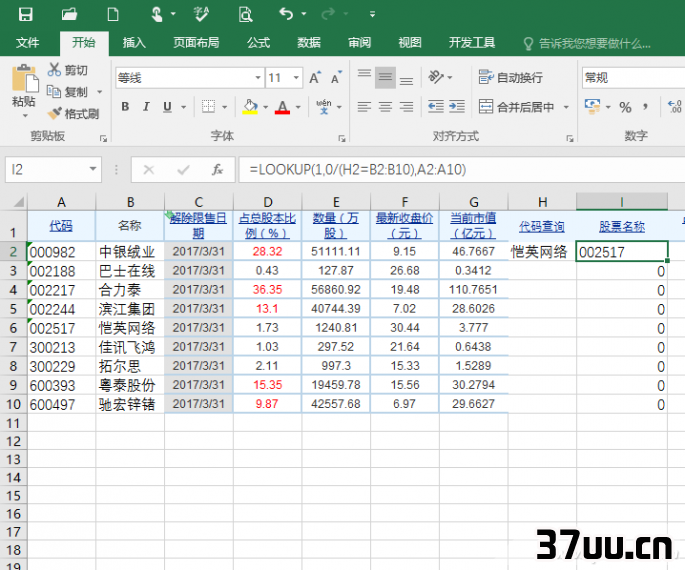
Task: Click the Touch/Mouse mode icon
Action: pyautogui.click(x=156, y=14)
